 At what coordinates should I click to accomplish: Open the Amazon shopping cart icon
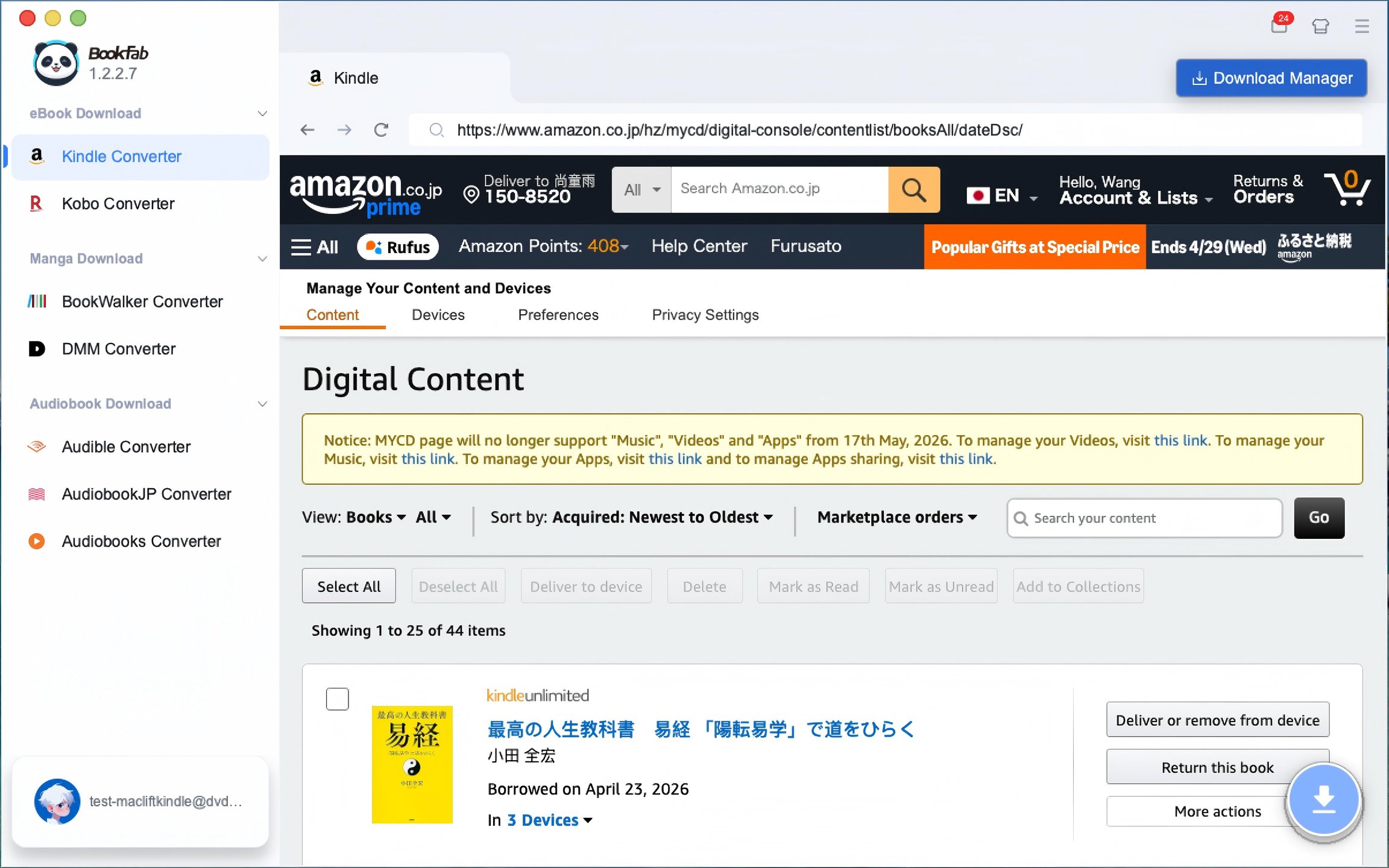(x=1347, y=189)
